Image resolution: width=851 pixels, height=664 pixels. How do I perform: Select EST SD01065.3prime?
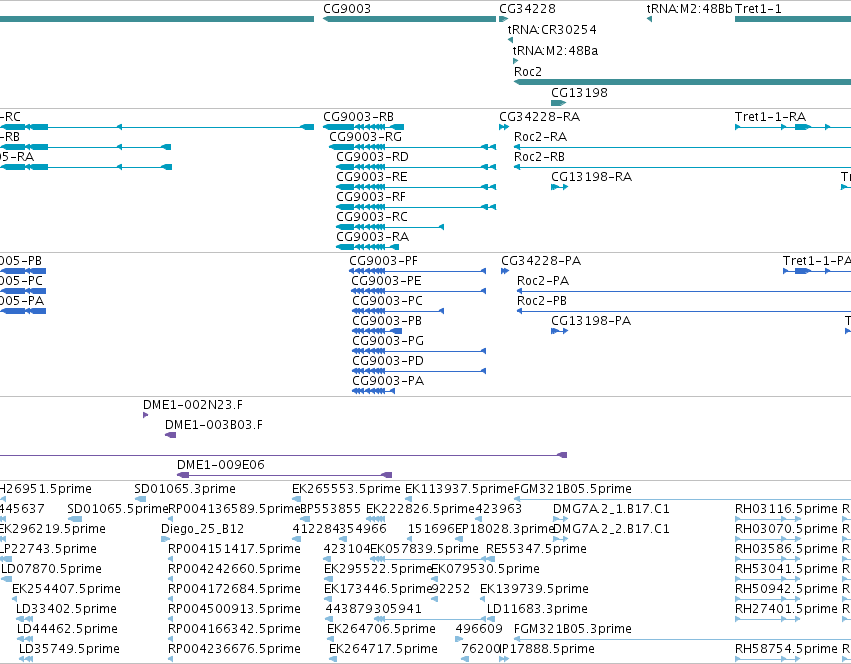[185, 489]
